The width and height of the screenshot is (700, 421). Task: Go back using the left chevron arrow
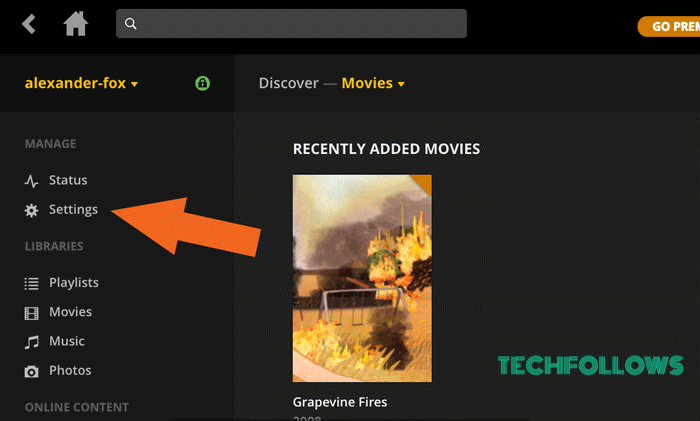(29, 24)
